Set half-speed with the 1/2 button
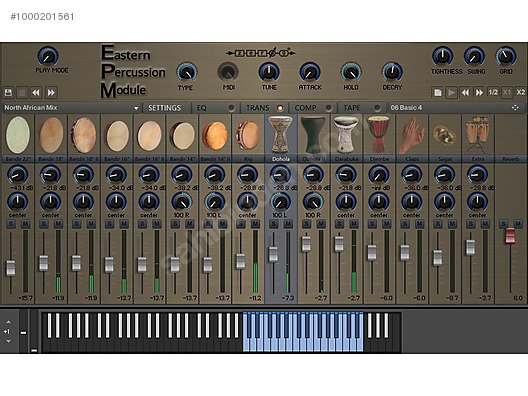 [493, 92]
